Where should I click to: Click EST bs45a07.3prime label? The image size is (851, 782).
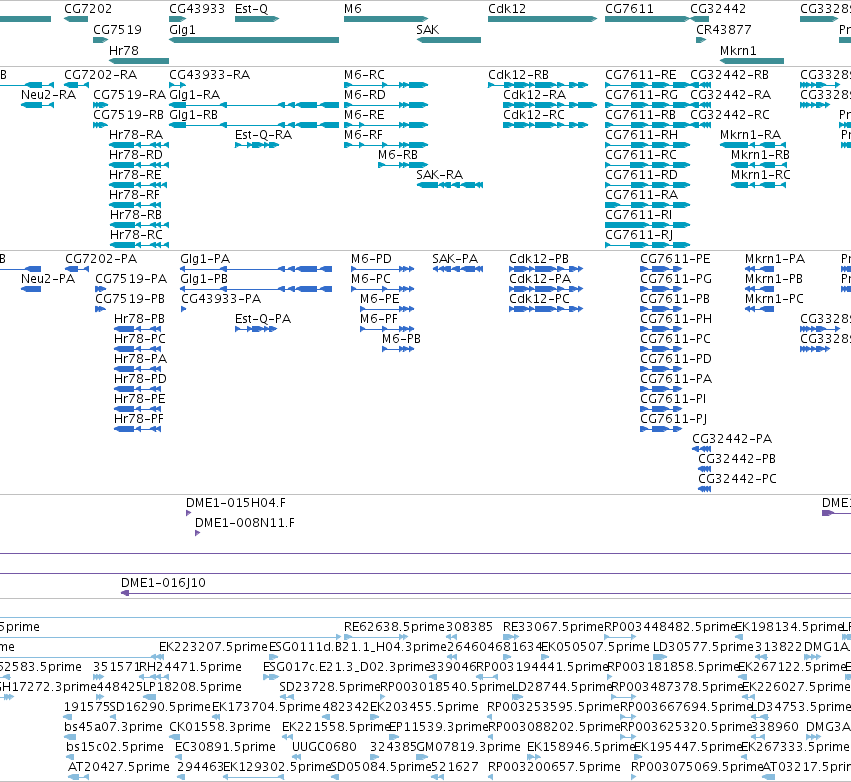pyautogui.click(x=113, y=727)
